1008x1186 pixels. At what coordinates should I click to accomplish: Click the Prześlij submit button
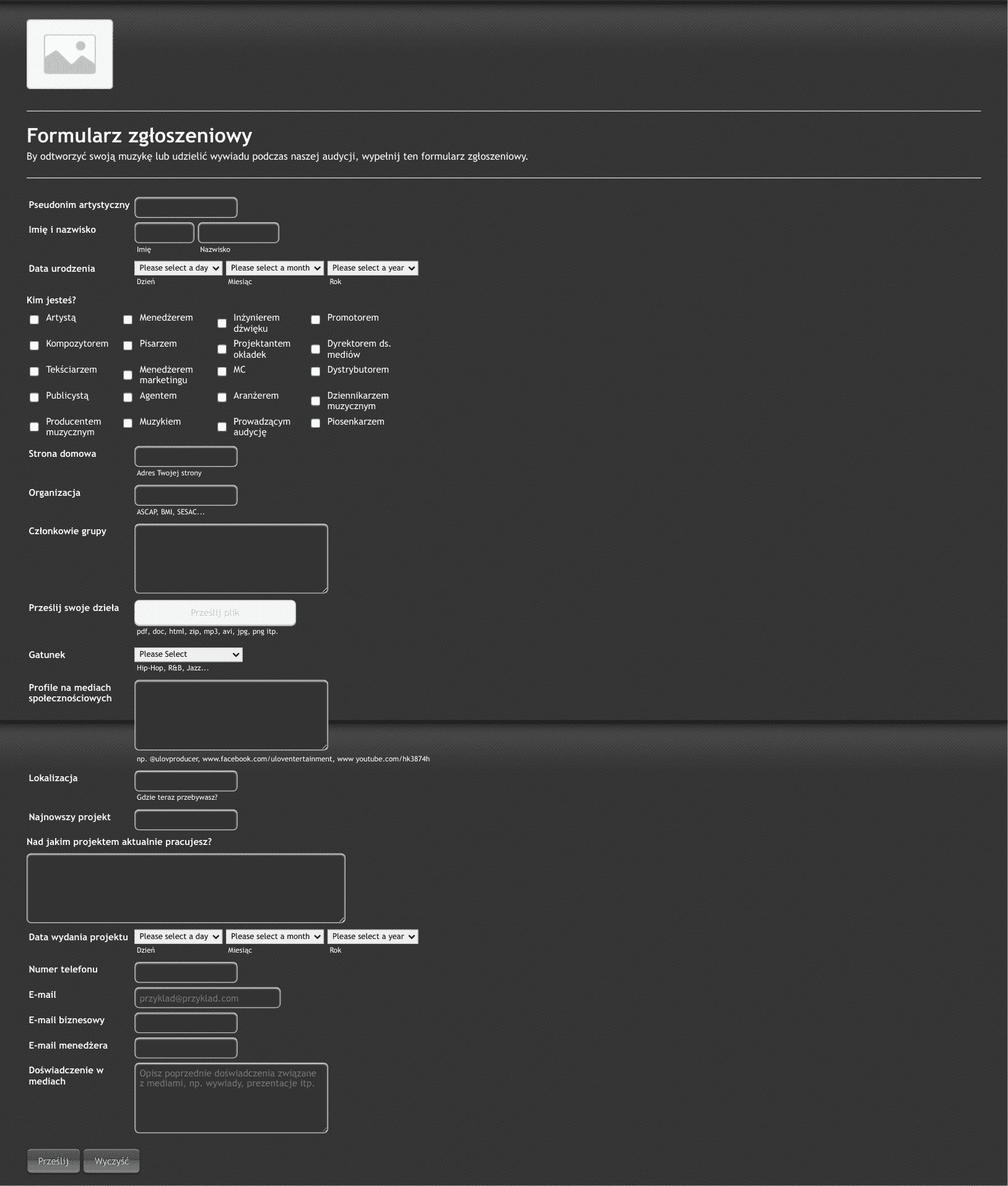(53, 1161)
